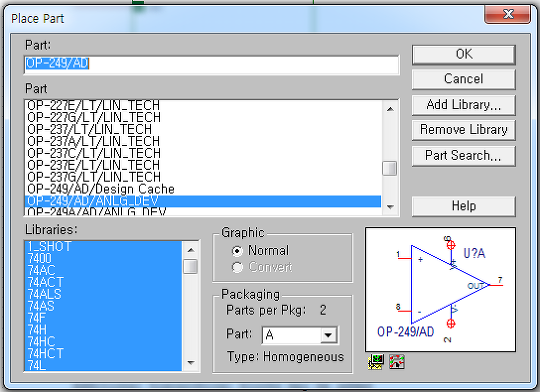Select the 74ACT library
The width and height of the screenshot is (540, 392).
(x=103, y=282)
